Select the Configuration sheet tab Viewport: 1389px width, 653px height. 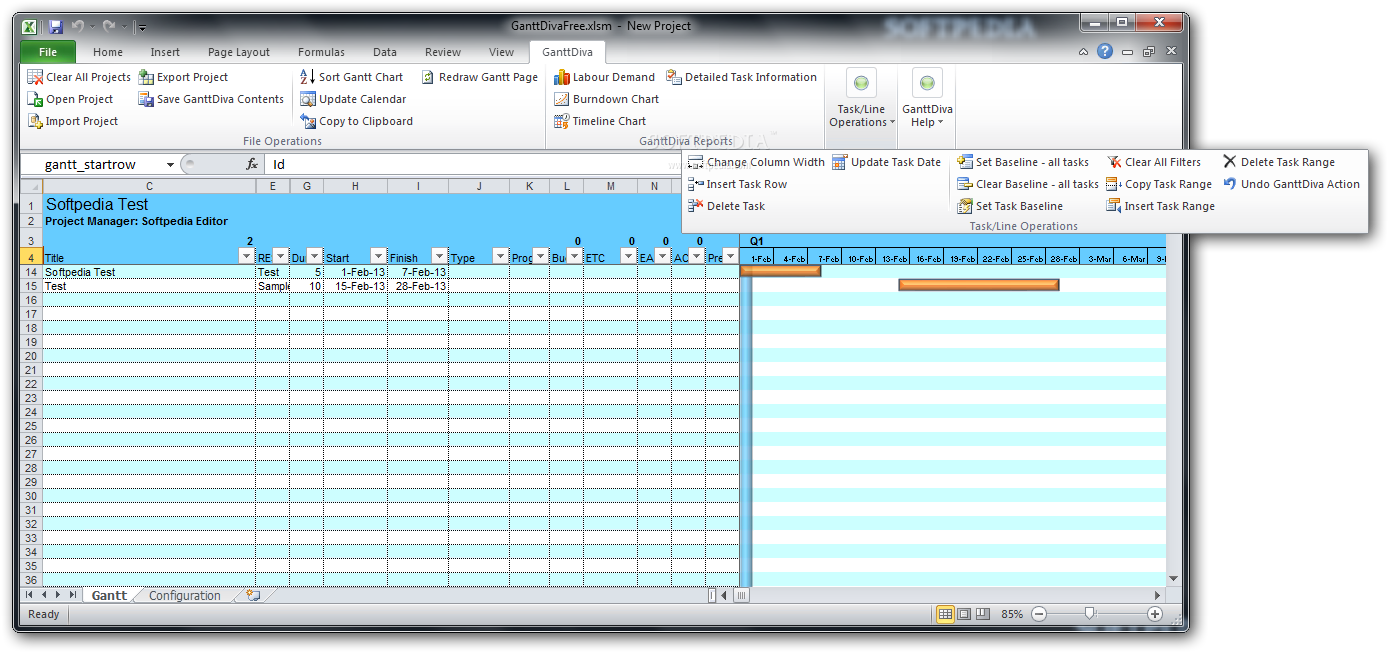[184, 595]
